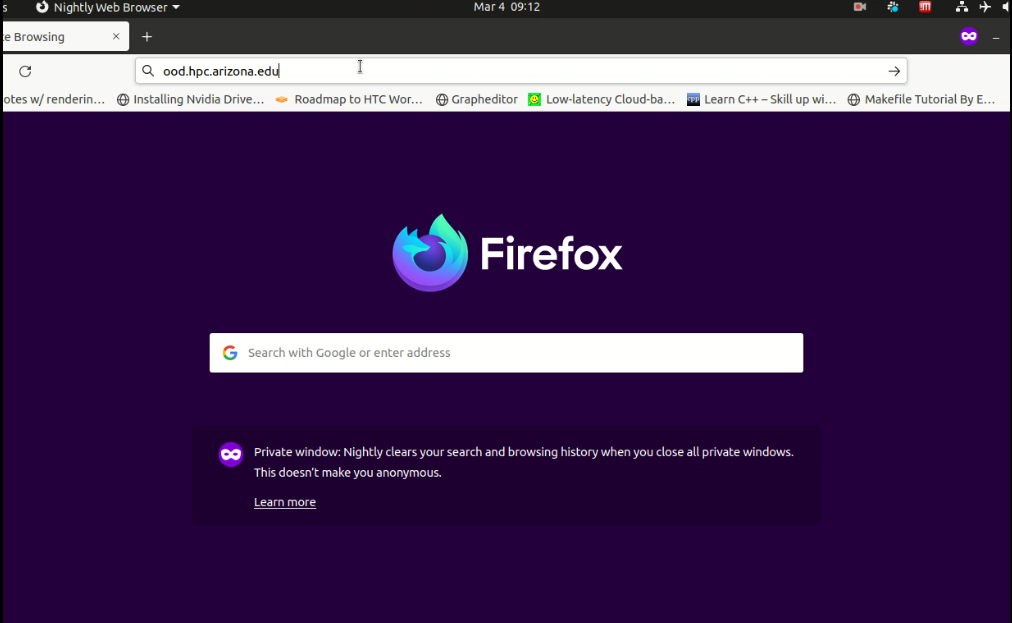Click the mask icon beside the private window notice
1012x623 pixels.
pos(230,454)
